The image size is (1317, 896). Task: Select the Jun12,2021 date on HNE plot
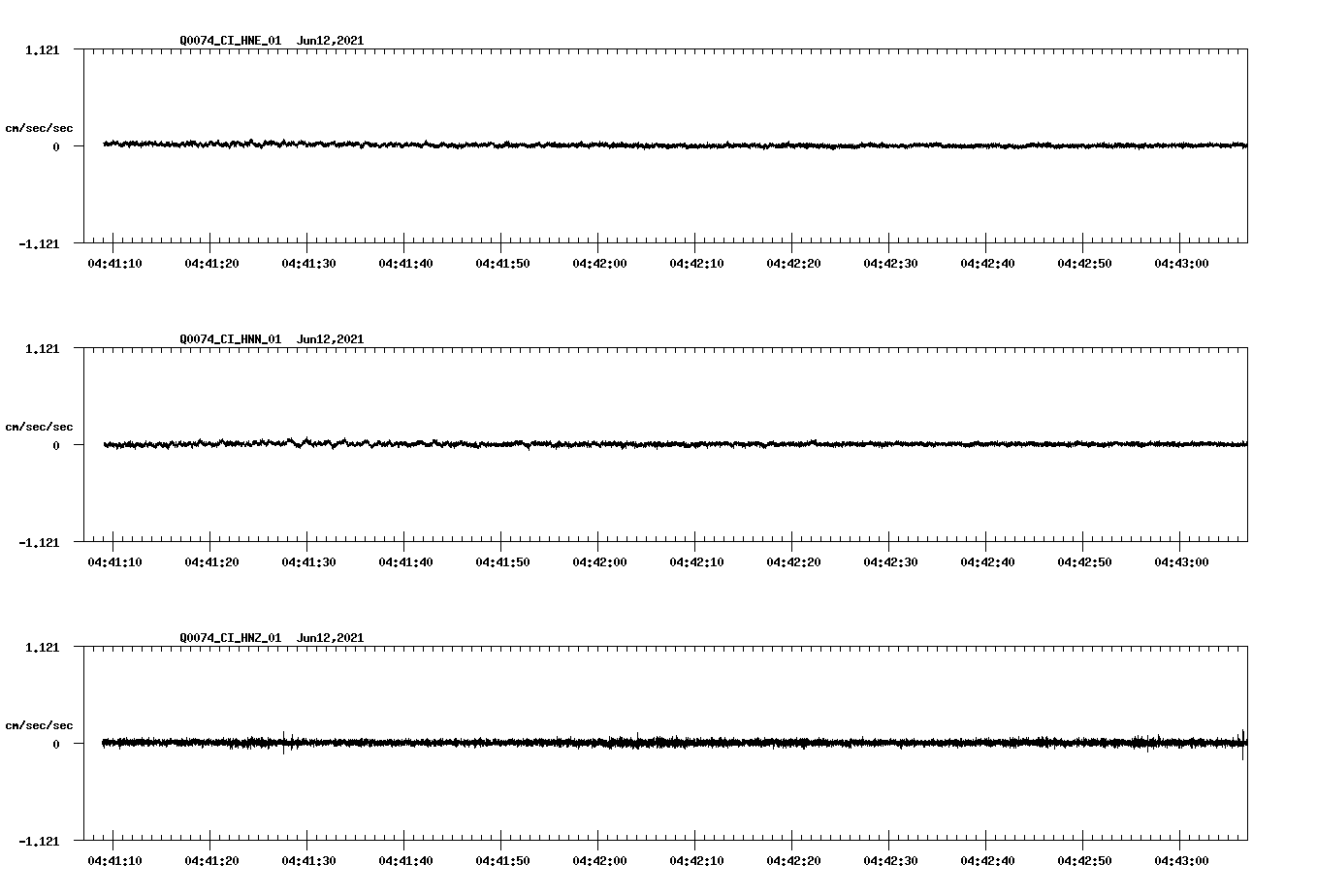pyautogui.click(x=331, y=41)
